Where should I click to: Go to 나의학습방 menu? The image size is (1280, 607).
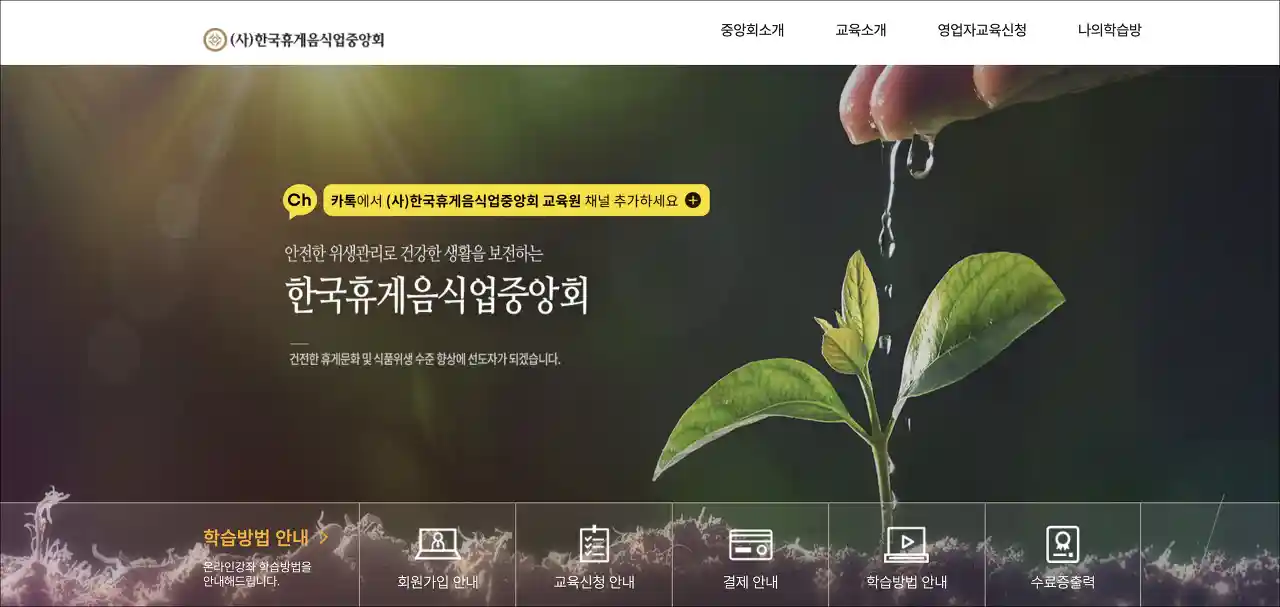click(x=1109, y=30)
